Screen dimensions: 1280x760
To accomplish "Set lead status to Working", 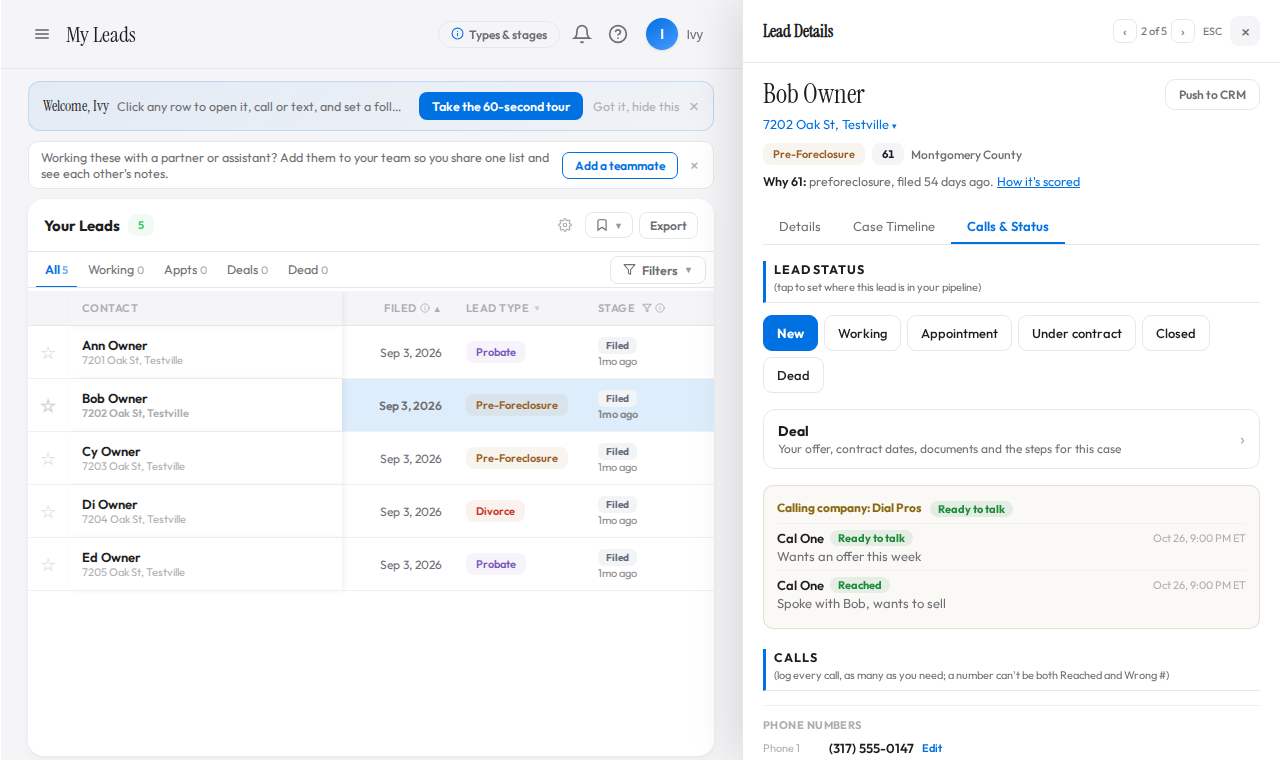I will 862,333.
